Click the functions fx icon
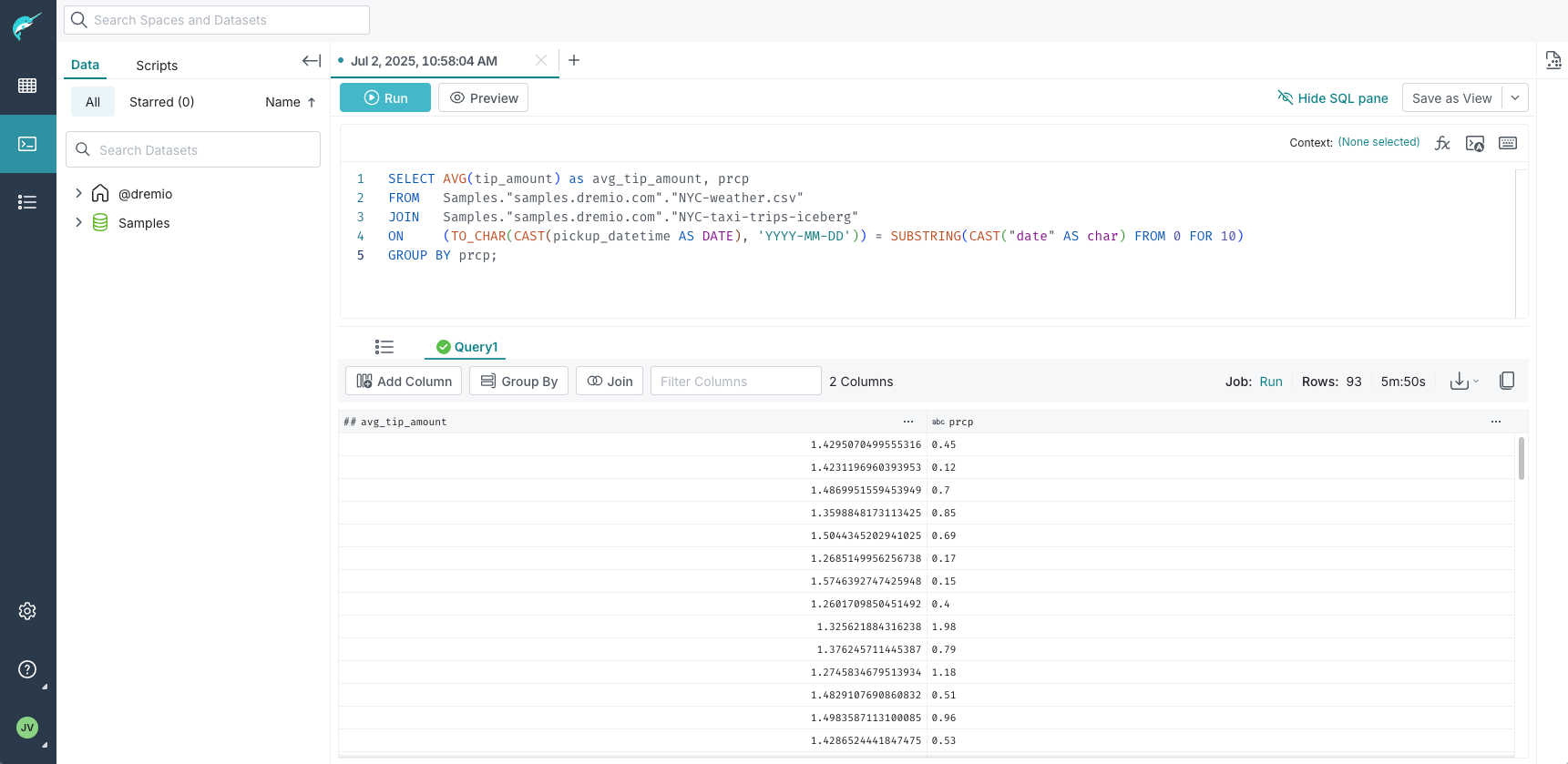 (x=1442, y=143)
